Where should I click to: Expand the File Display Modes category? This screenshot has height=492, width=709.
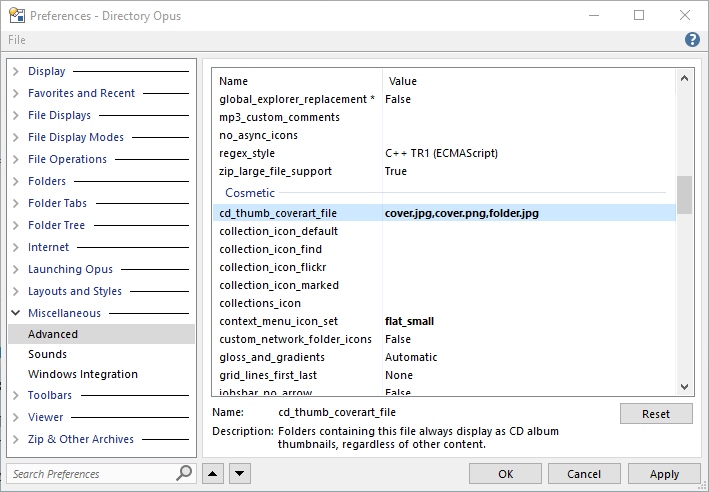pyautogui.click(x=16, y=137)
